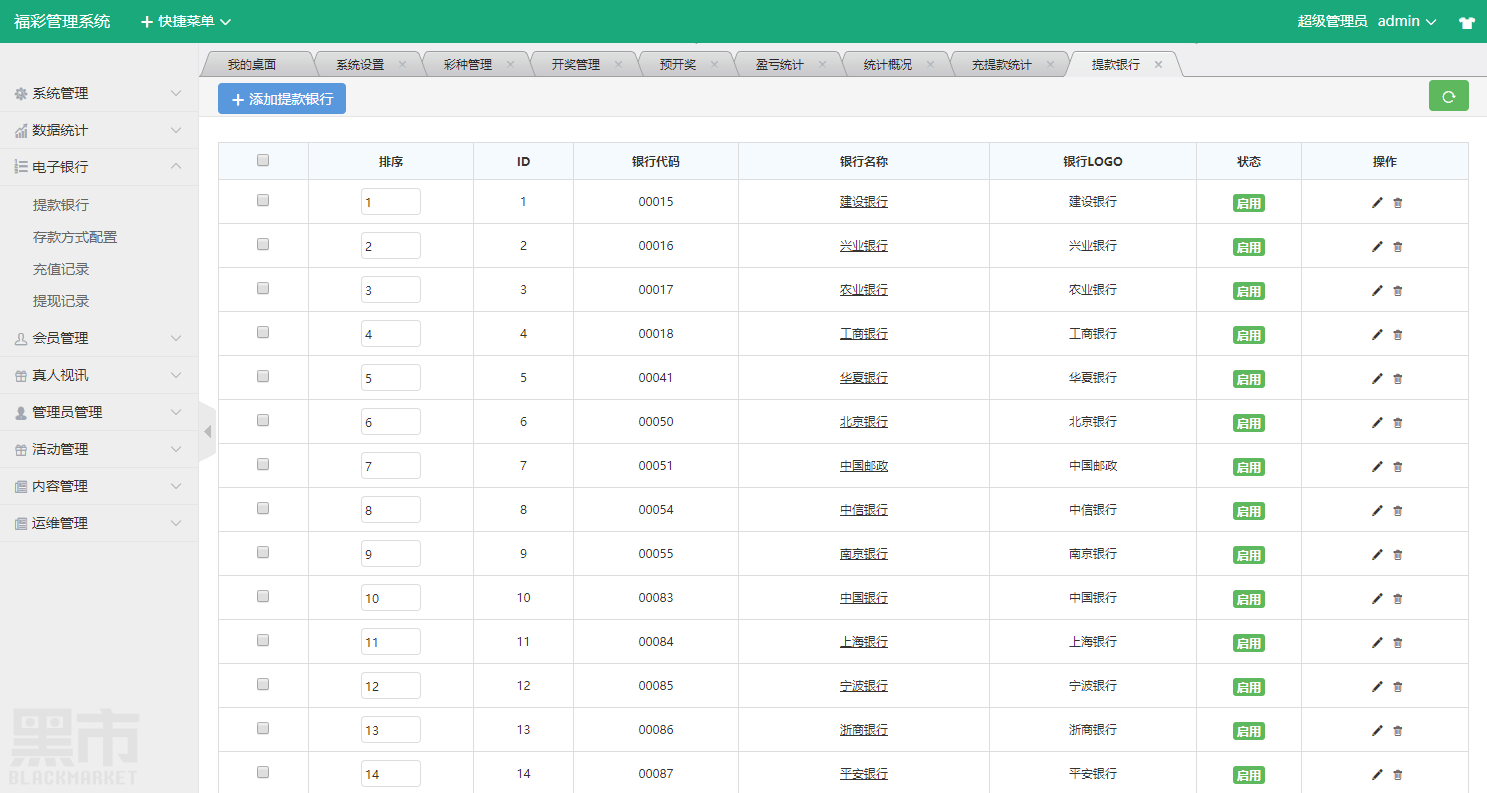Click pencil edit icon for 兴业银行

(1377, 247)
